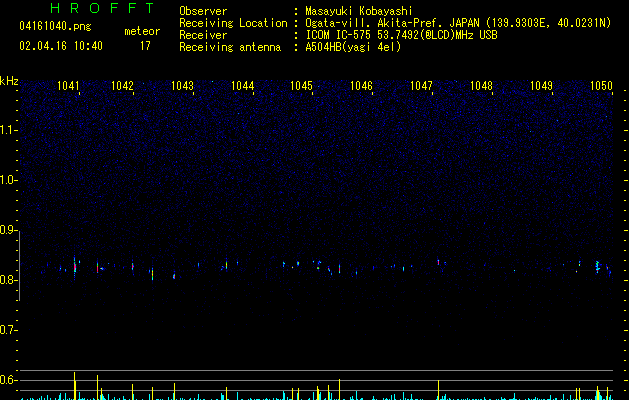Click the meteor label
This screenshot has height=400, width=629.
[x=142, y=31]
